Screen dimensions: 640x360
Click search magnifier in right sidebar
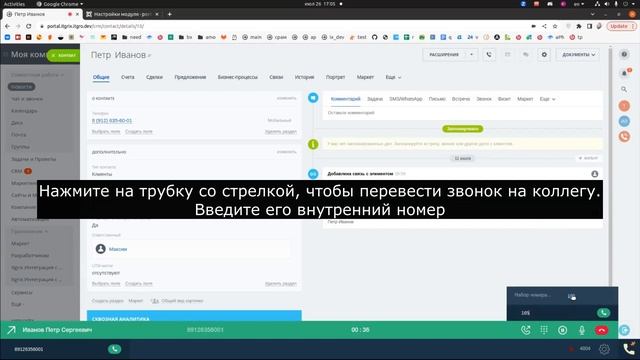point(624,89)
